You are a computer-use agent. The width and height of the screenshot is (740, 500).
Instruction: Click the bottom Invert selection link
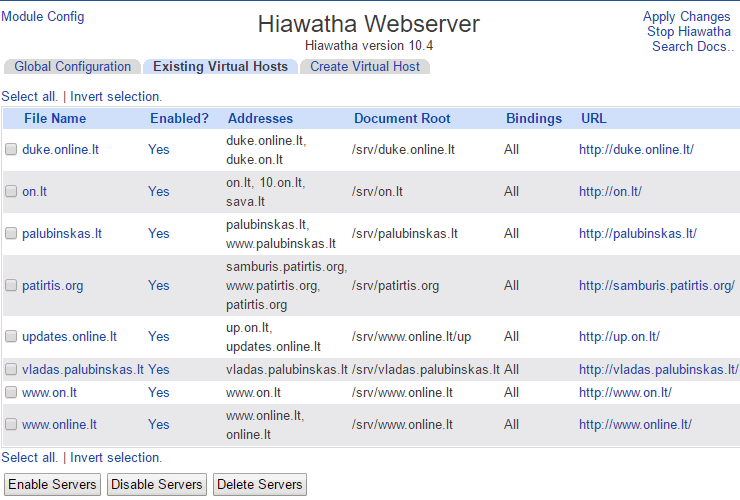pos(116,458)
